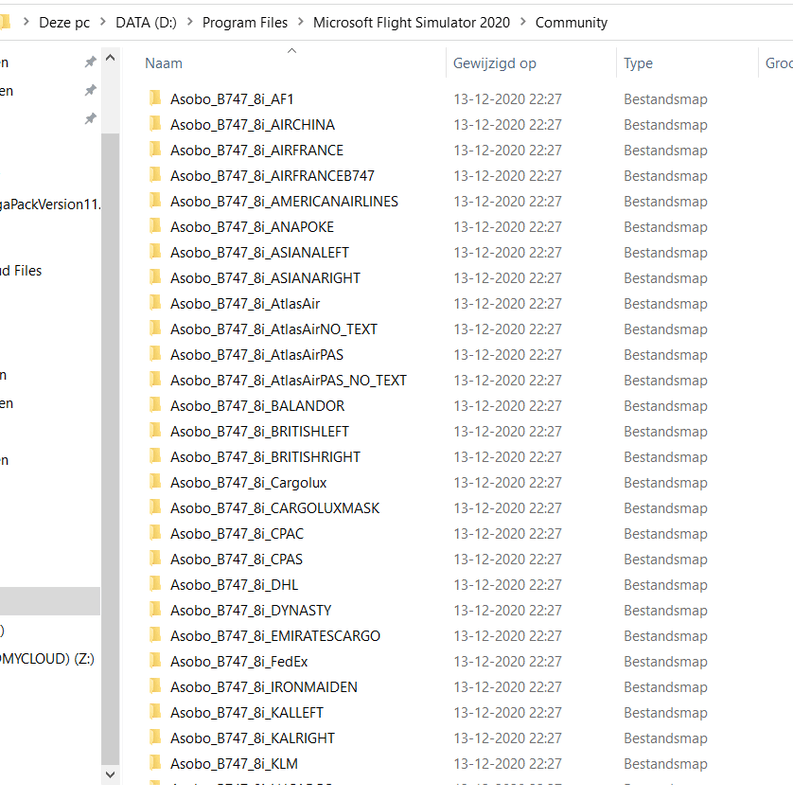
Task: Select the Asobo_B747_8i_KALLEFT folder name
Action: 247,713
